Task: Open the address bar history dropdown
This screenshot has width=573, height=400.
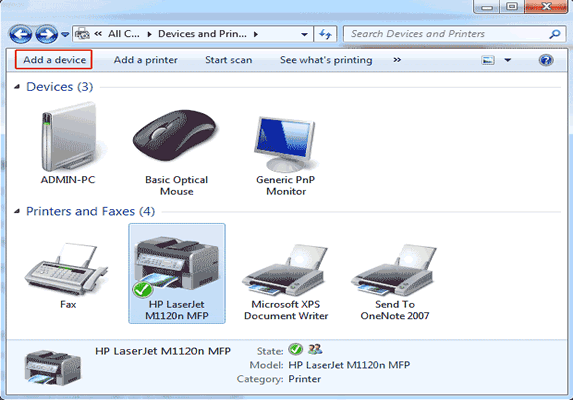Action: pos(304,35)
